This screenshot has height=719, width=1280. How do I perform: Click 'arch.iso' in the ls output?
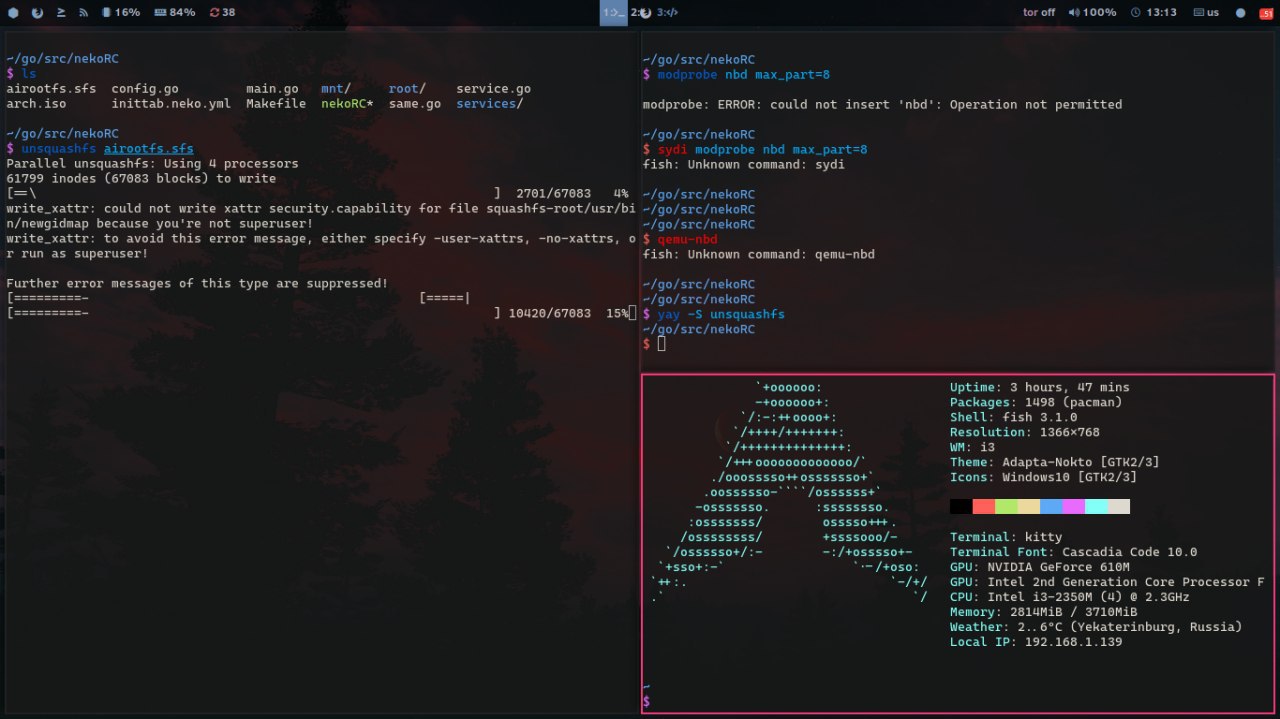pos(36,104)
